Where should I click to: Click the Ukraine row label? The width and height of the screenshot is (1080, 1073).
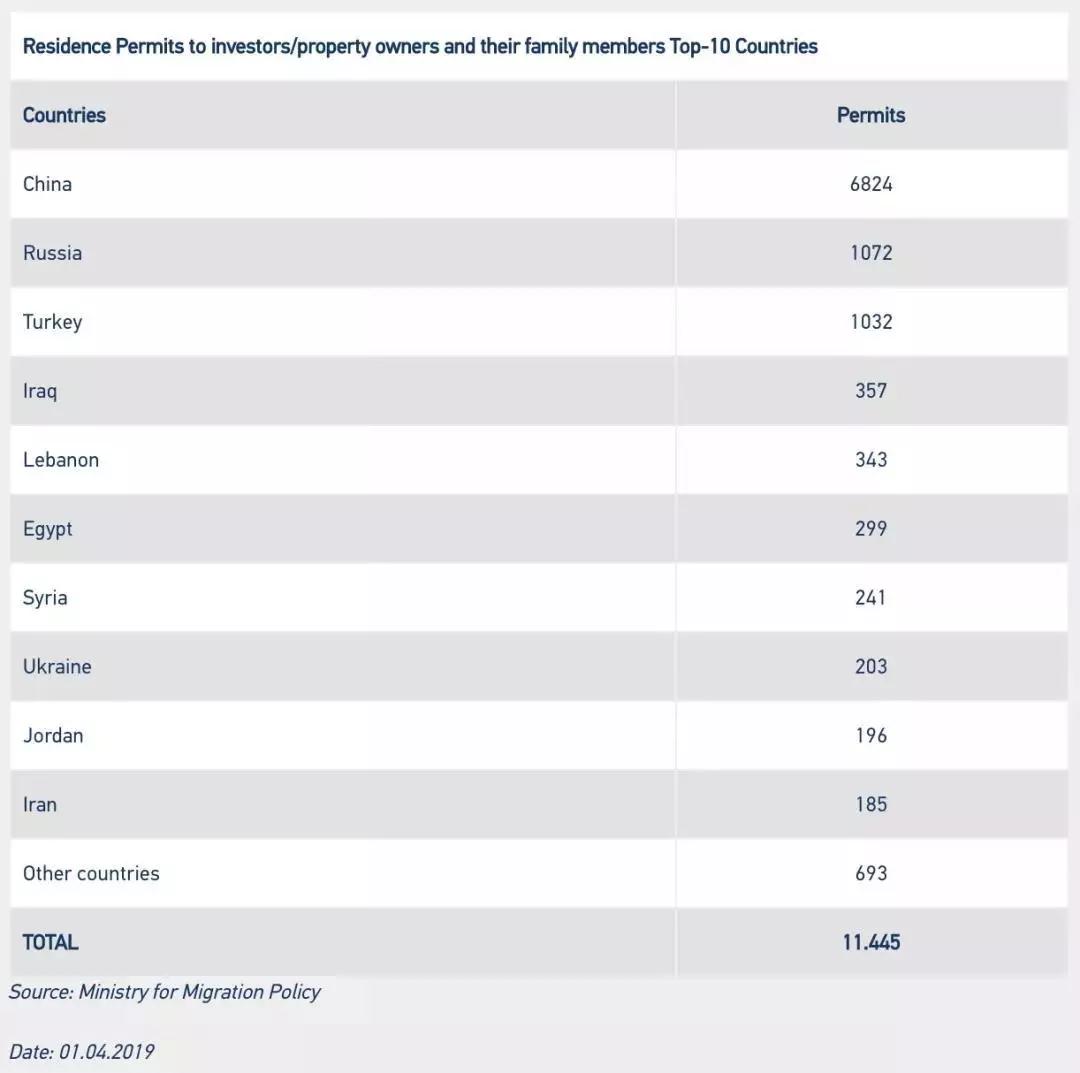57,667
